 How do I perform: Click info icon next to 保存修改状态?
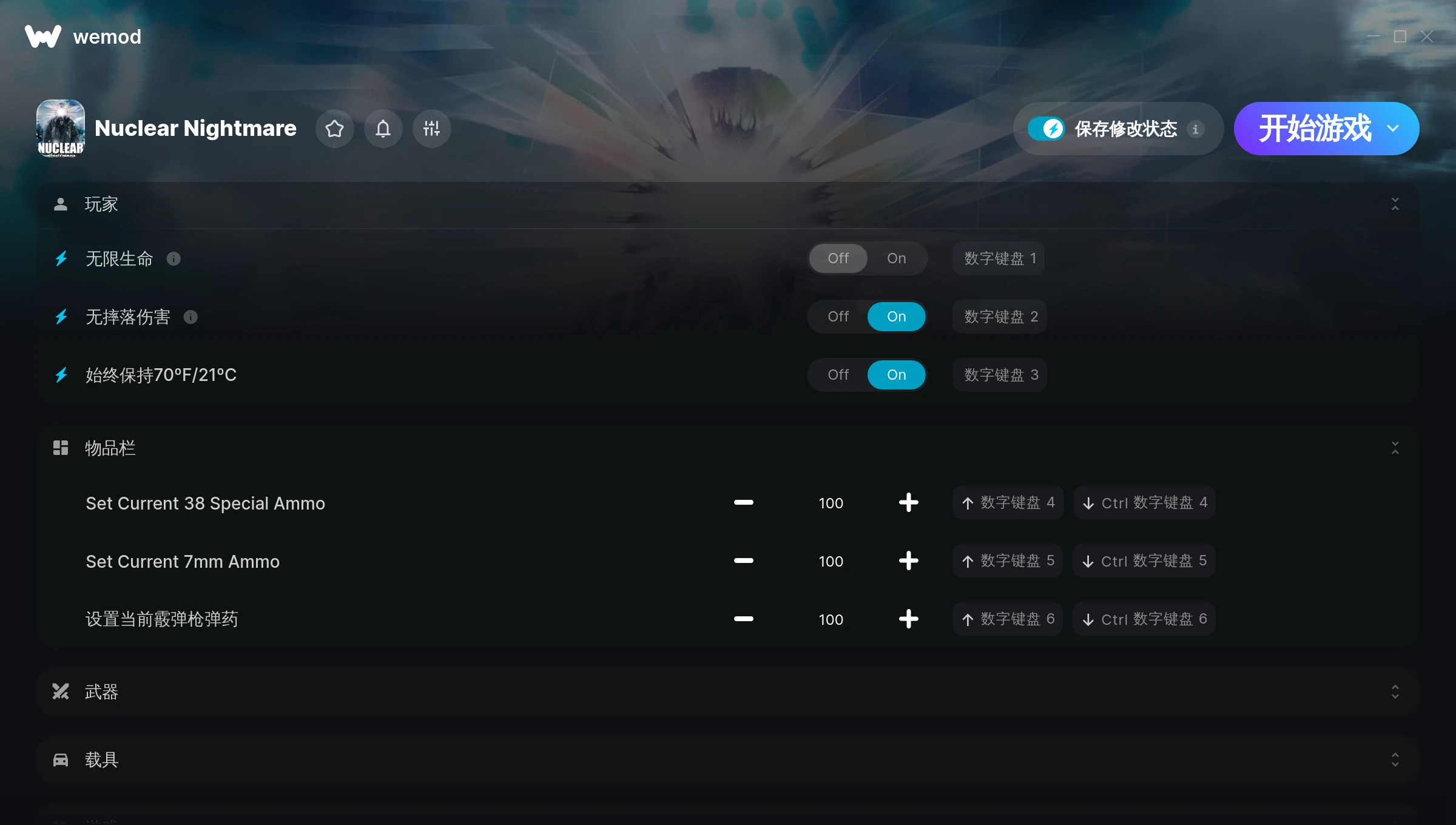pyautogui.click(x=1195, y=129)
